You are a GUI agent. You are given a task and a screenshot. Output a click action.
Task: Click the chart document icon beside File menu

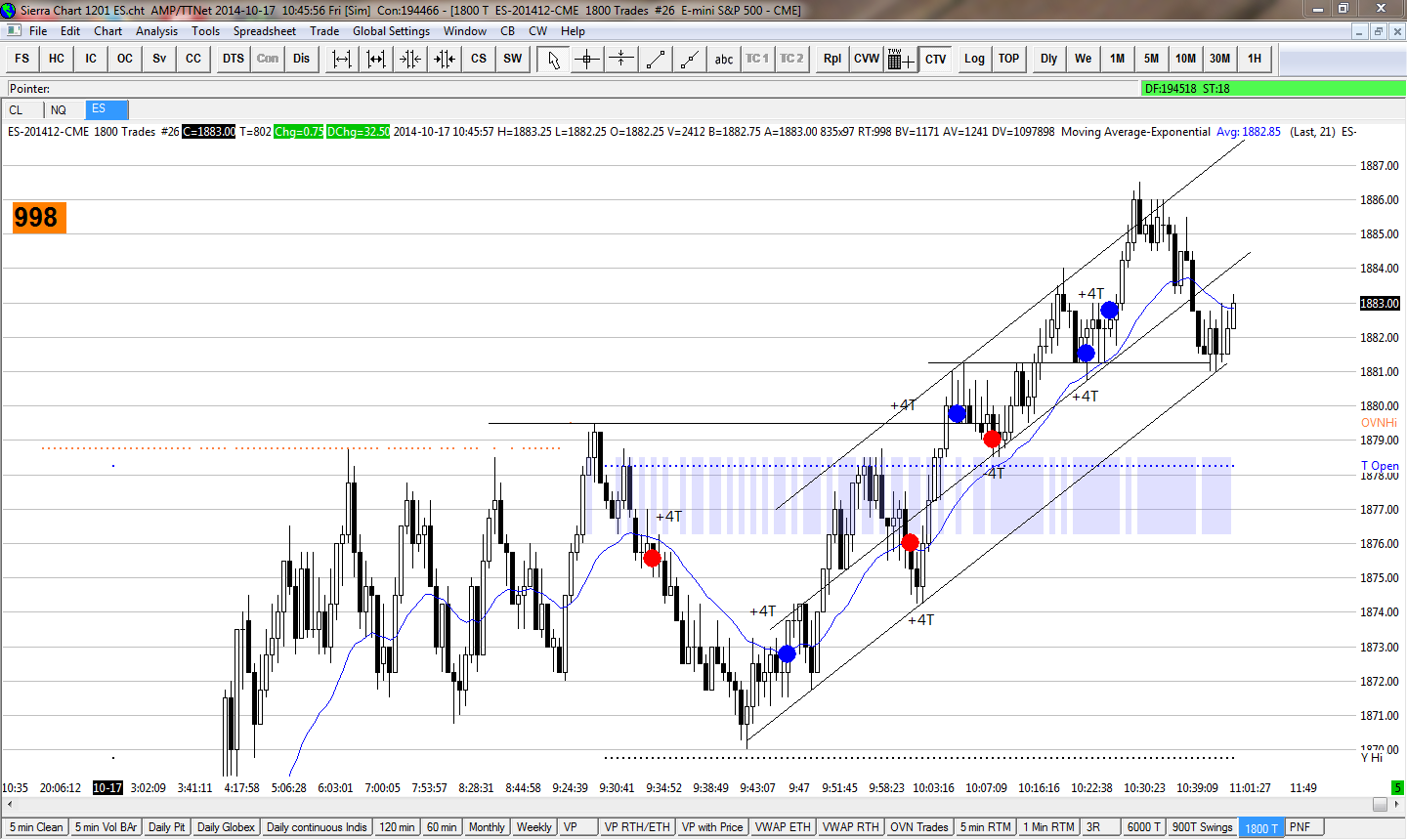12,31
